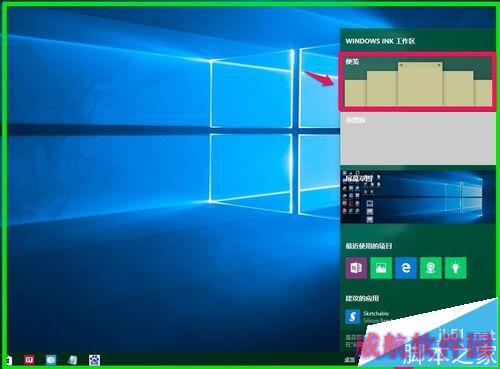
Task: Open the 屏幕草图 screen sketch tile
Action: point(418,197)
